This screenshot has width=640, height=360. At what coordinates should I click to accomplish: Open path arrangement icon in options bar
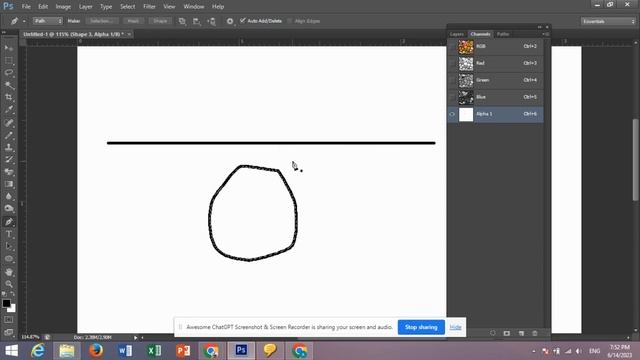pos(211,21)
